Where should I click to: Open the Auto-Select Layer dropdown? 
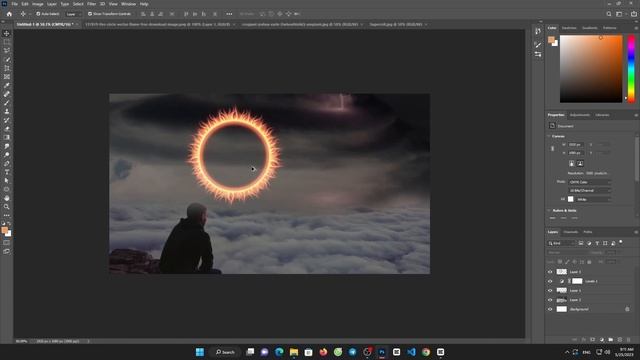click(74, 14)
